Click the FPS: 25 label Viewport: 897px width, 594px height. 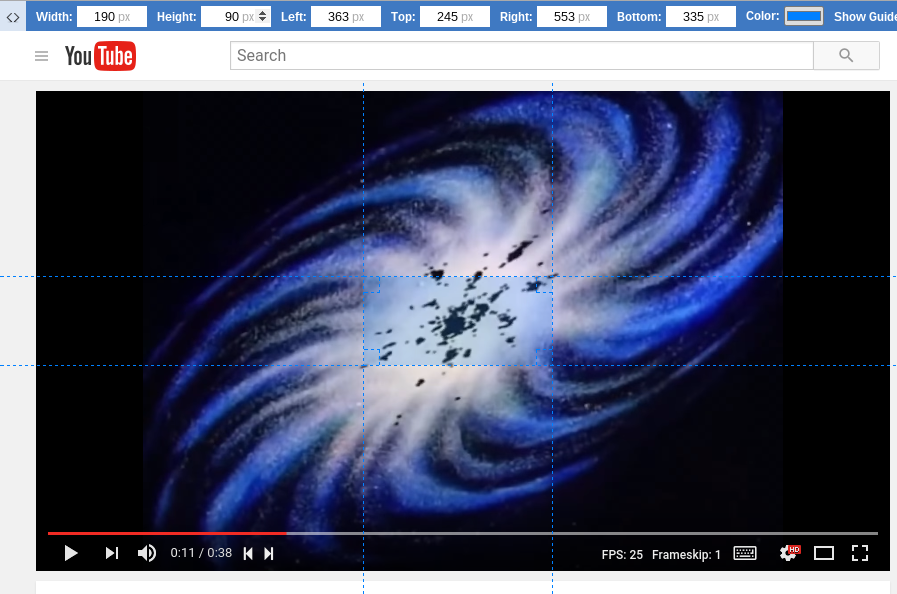point(622,555)
